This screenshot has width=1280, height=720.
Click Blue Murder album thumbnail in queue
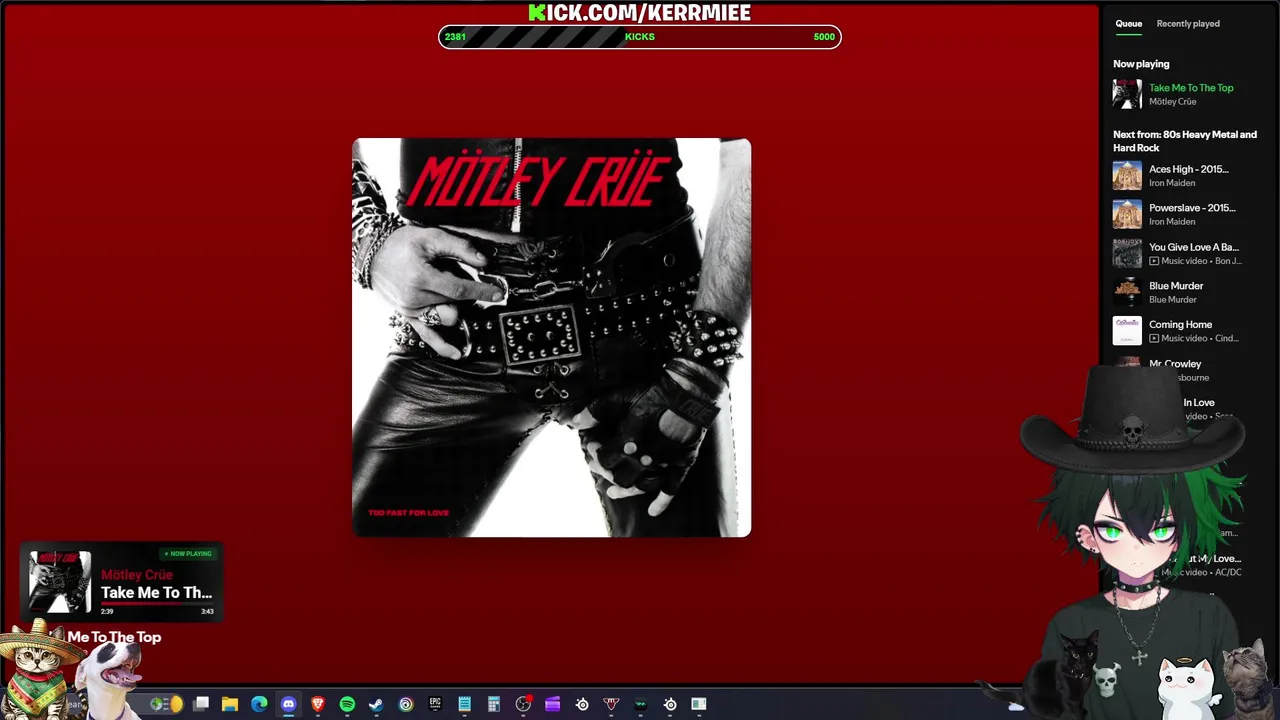click(x=1127, y=292)
